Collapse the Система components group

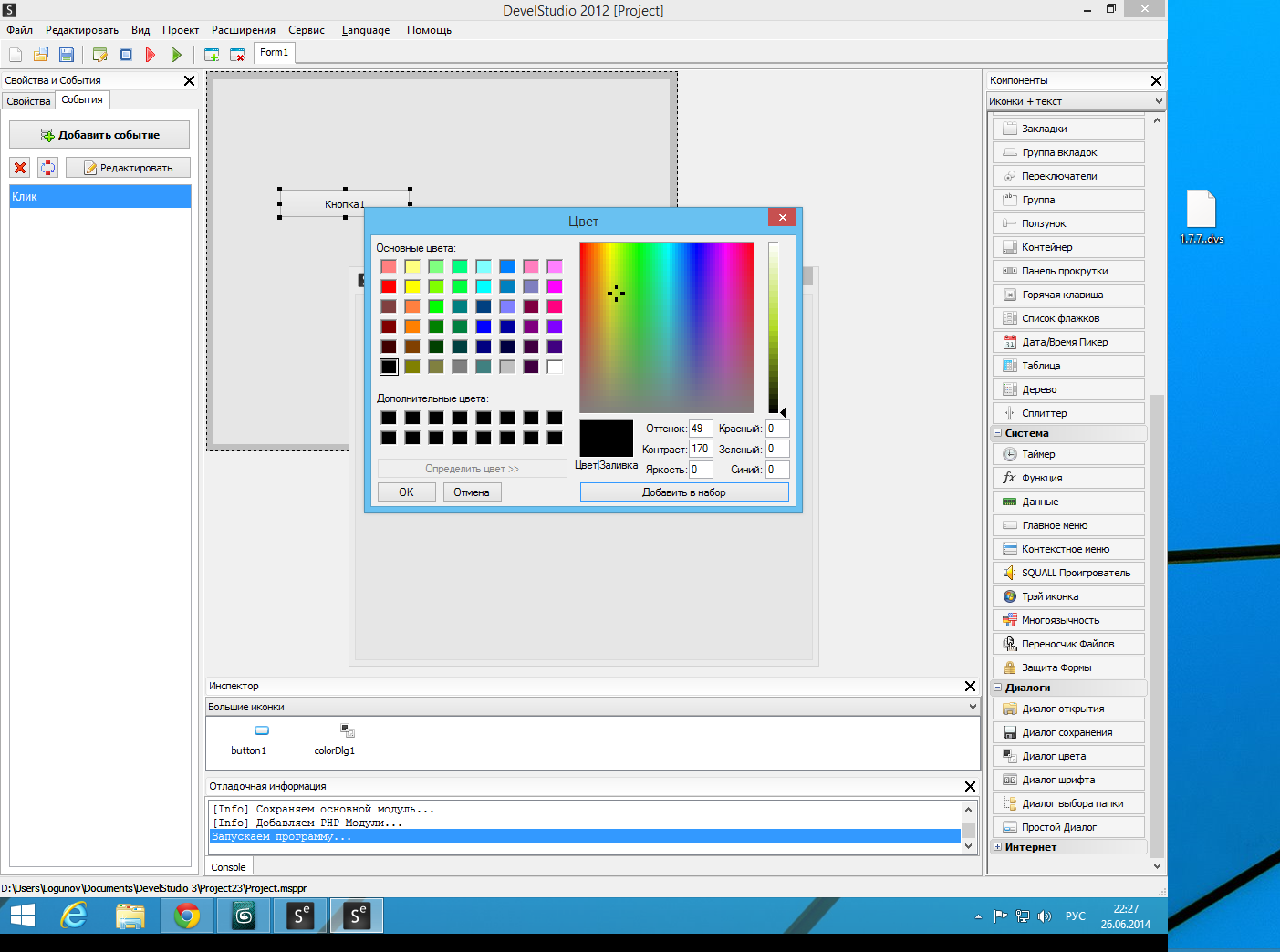997,433
